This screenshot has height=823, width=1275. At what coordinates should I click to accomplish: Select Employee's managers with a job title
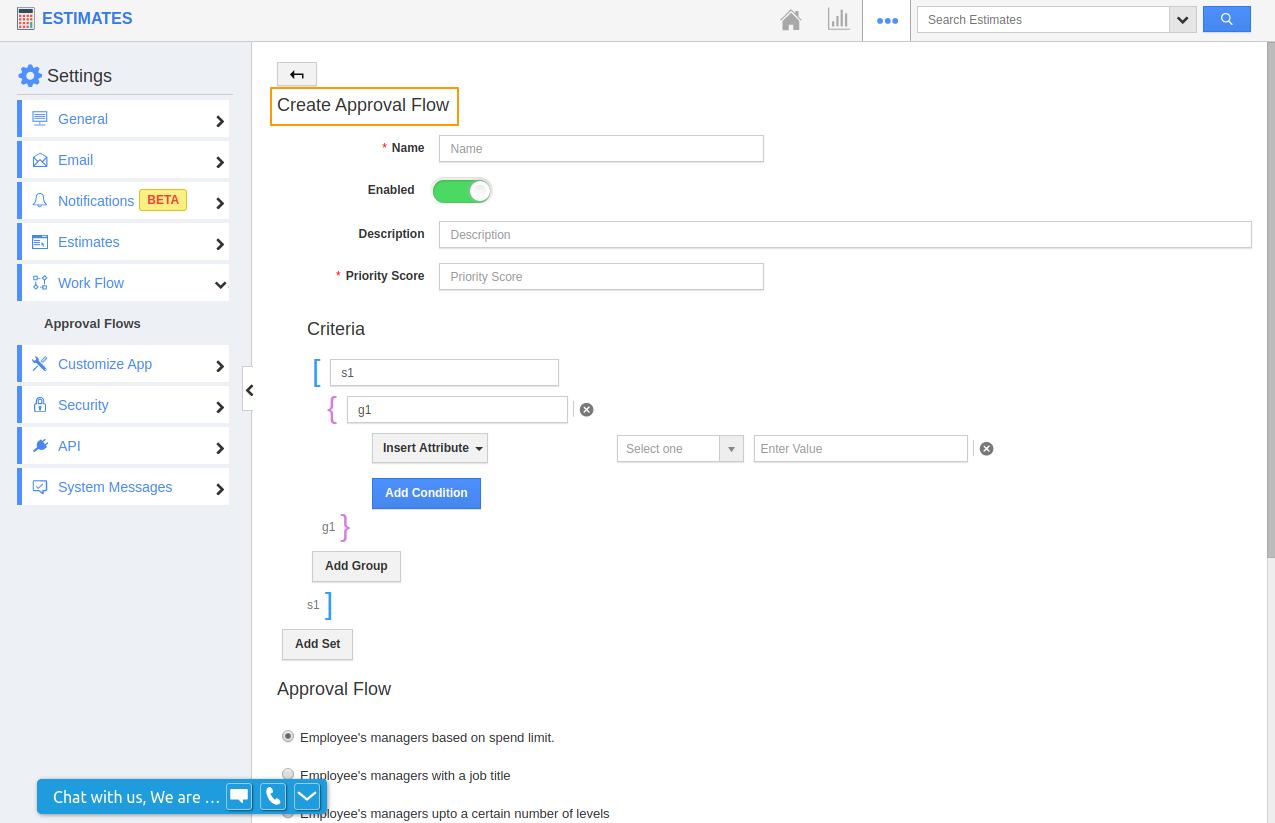pos(289,774)
